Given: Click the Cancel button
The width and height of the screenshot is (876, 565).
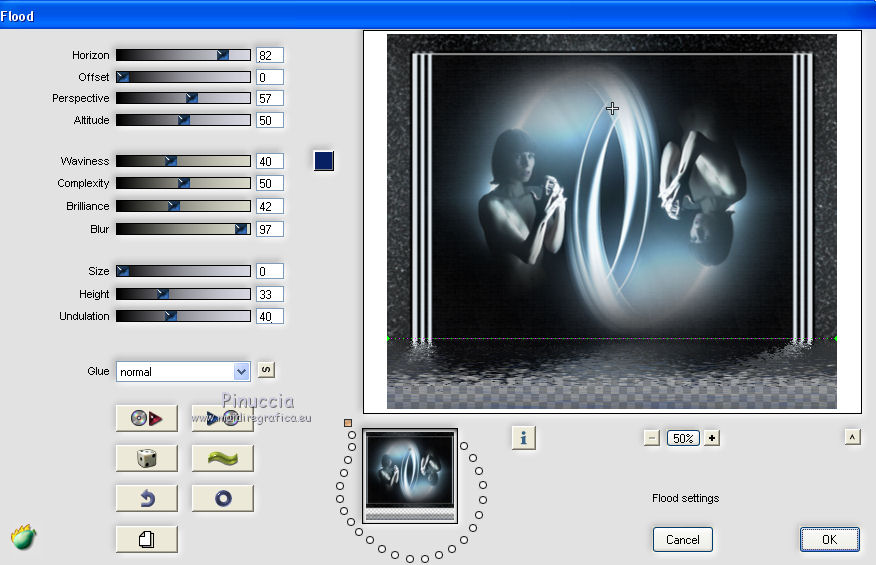Looking at the screenshot, I should (x=683, y=539).
